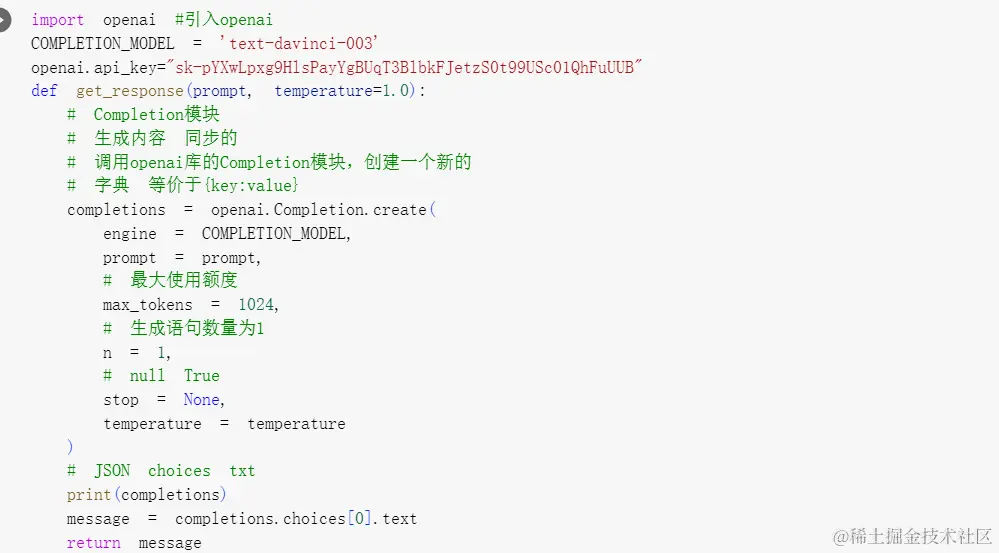999x553 pixels.
Task: Click the '# 最大使用额度' comment
Action: 170,280
